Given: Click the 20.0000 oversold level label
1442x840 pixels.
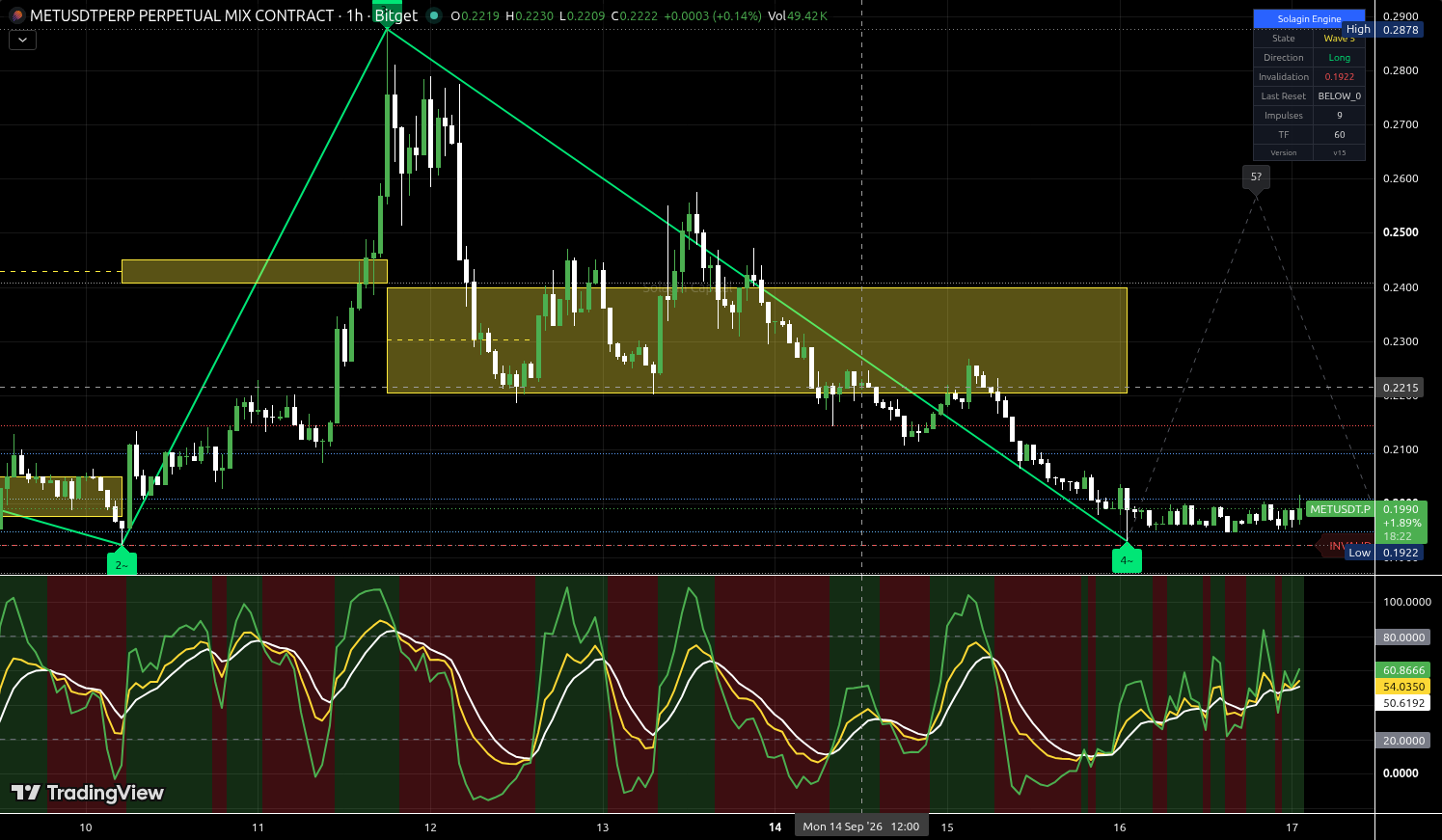Looking at the screenshot, I should click(x=1403, y=741).
